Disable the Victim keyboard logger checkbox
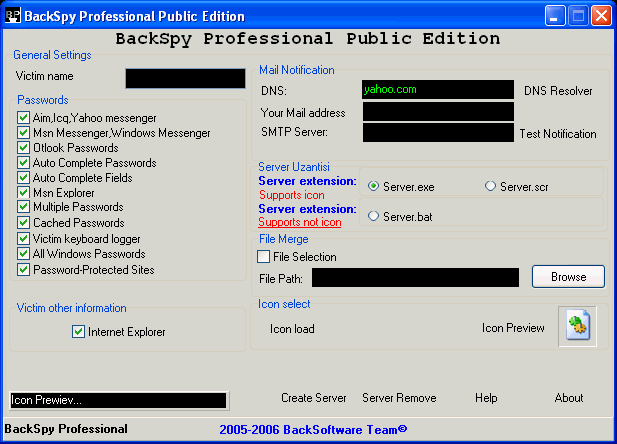617x444 pixels. tap(24, 239)
